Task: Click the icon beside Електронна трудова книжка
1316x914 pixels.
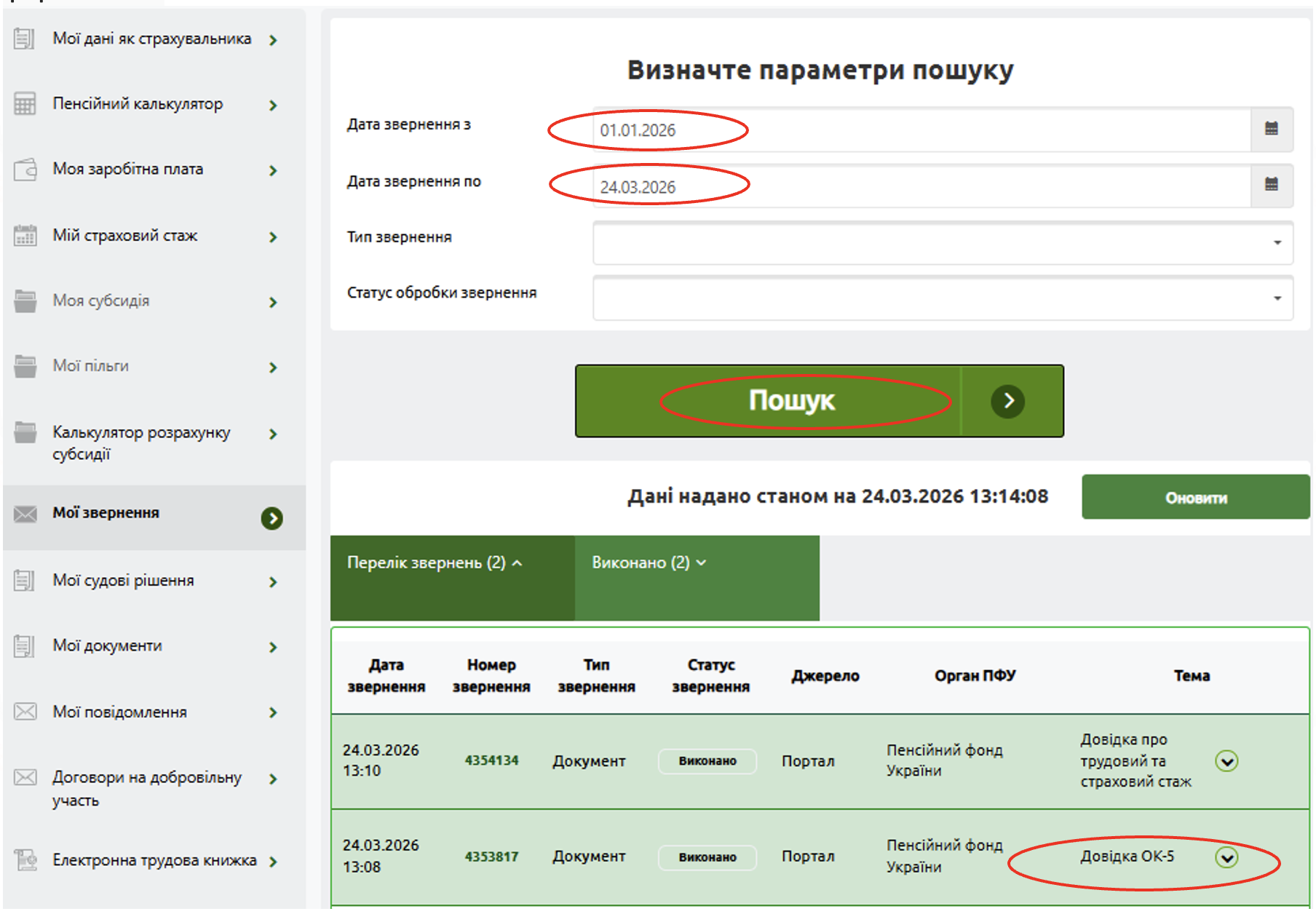Action: click(x=25, y=860)
